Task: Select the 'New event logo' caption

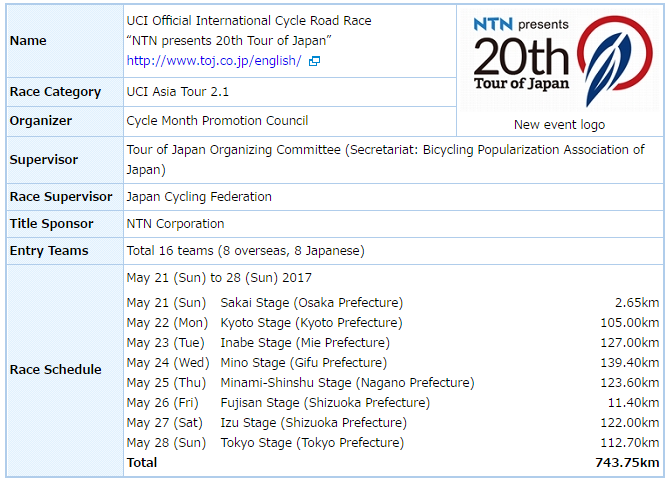Action: (x=559, y=125)
